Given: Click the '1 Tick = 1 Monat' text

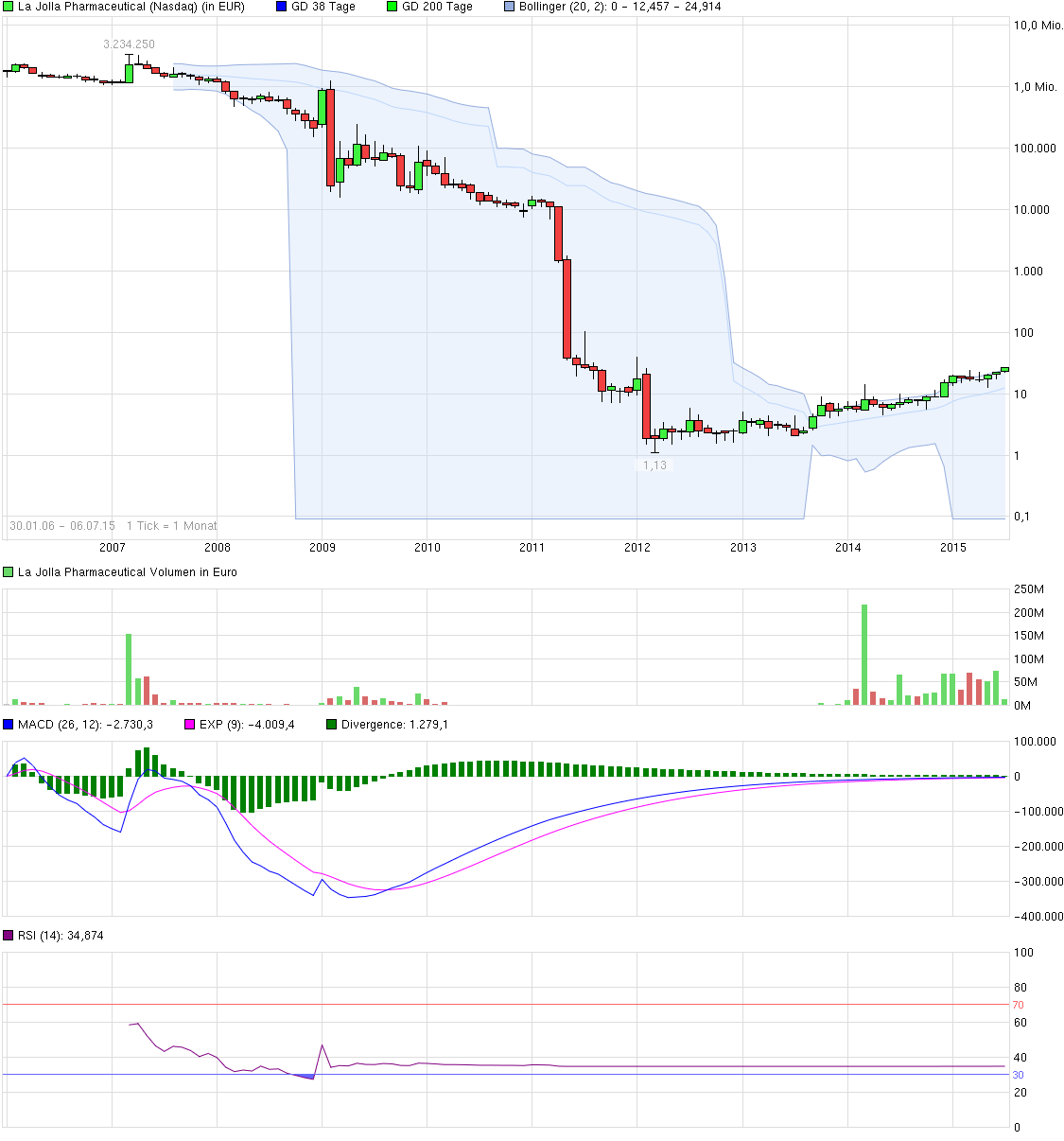Looking at the screenshot, I should click(172, 526).
